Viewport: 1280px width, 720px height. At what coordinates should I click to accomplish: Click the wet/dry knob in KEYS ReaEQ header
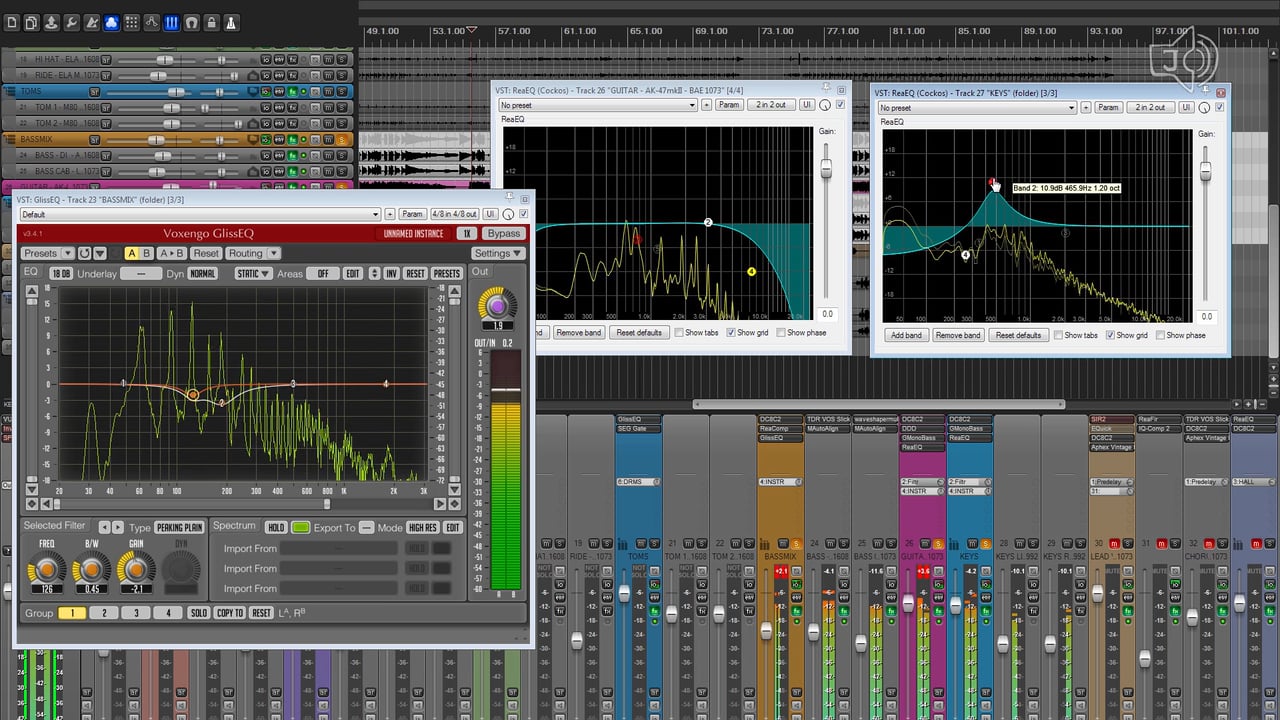click(x=1204, y=107)
